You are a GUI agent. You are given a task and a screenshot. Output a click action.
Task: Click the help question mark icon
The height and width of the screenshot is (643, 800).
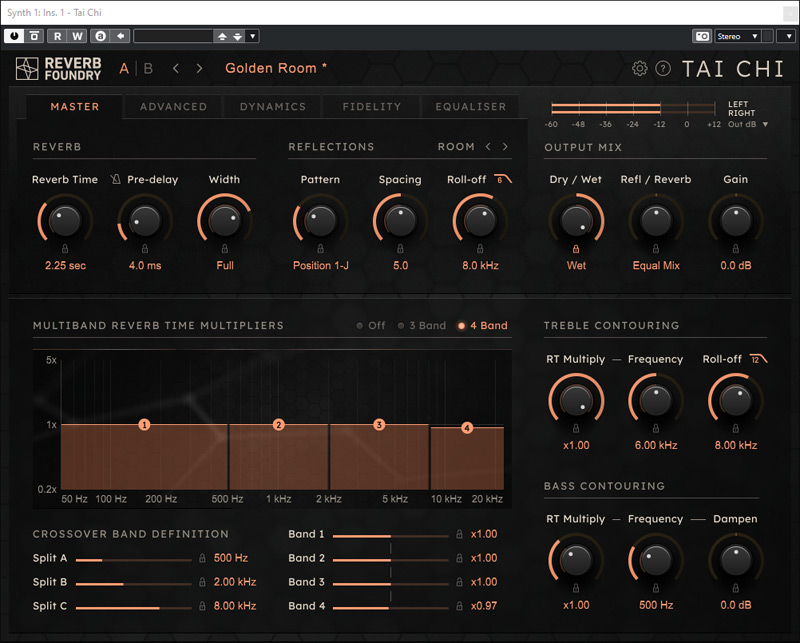[663, 68]
